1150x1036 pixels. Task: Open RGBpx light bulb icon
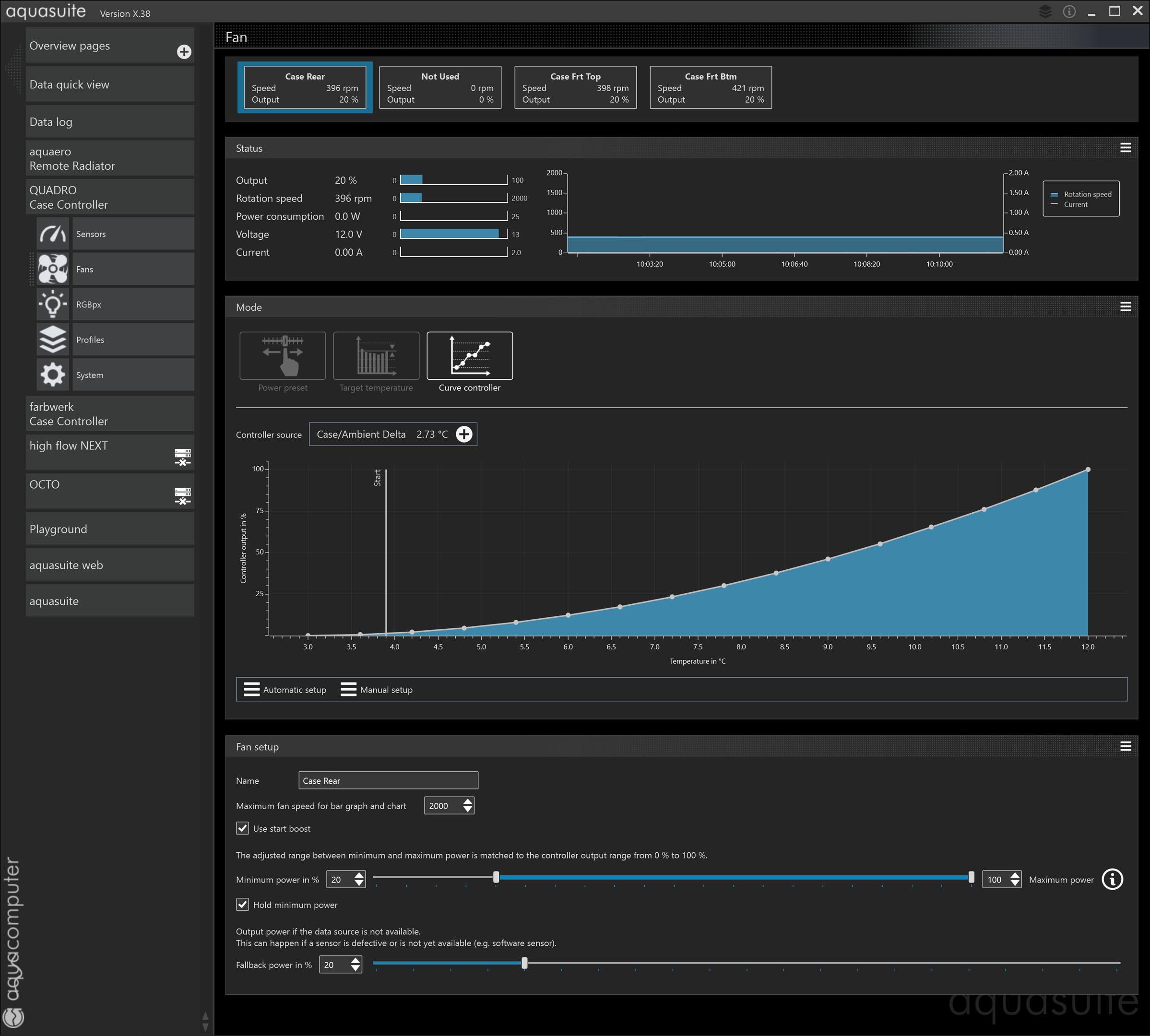52,305
